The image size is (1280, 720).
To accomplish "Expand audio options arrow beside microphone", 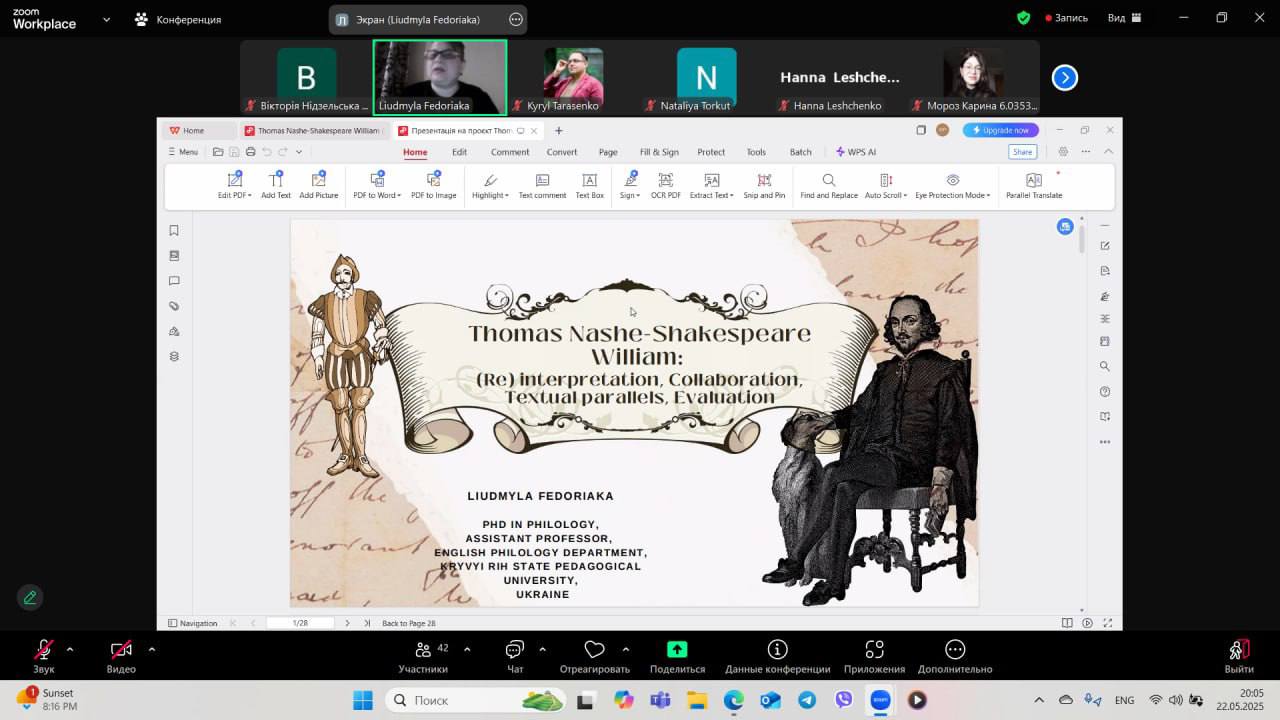I will 70,649.
